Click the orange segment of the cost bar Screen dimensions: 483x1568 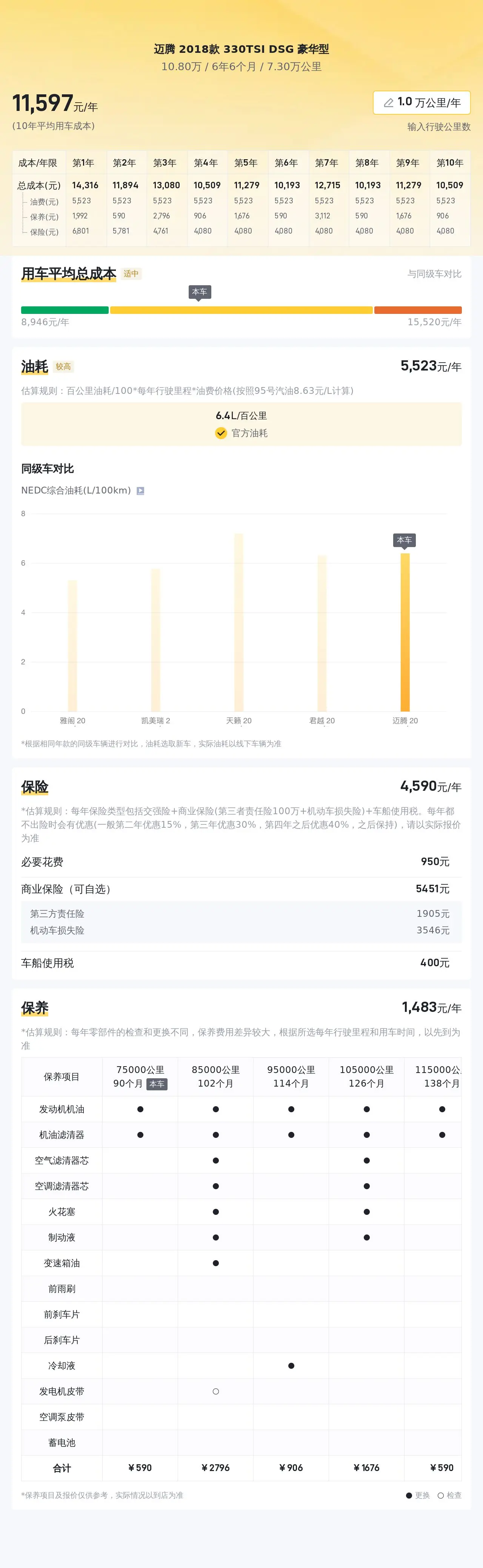418,310
